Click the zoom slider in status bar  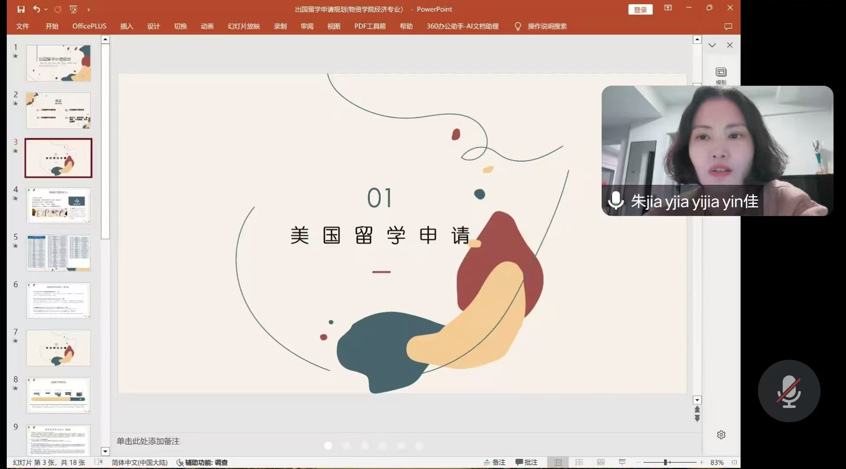tap(665, 463)
